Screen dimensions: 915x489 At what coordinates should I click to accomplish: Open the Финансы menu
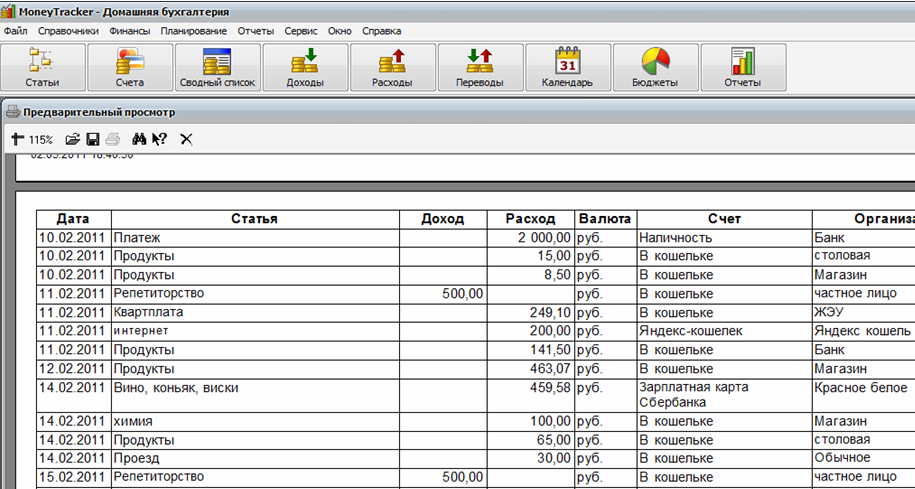tap(130, 31)
